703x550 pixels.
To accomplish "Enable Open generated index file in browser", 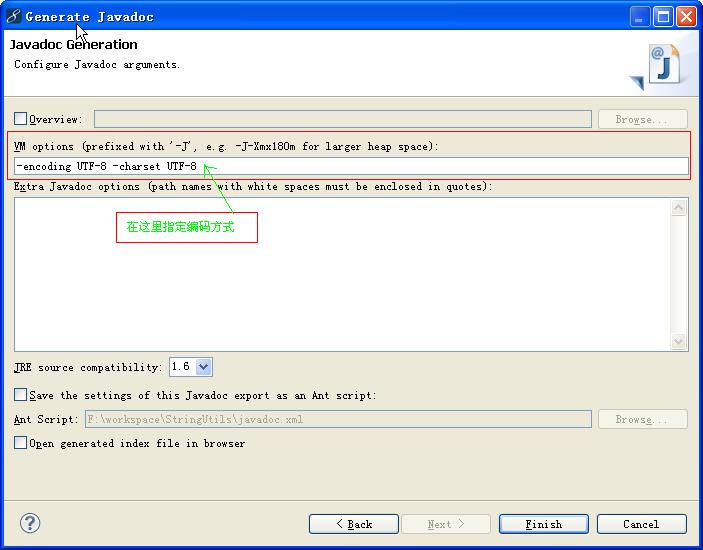I will click(20, 443).
